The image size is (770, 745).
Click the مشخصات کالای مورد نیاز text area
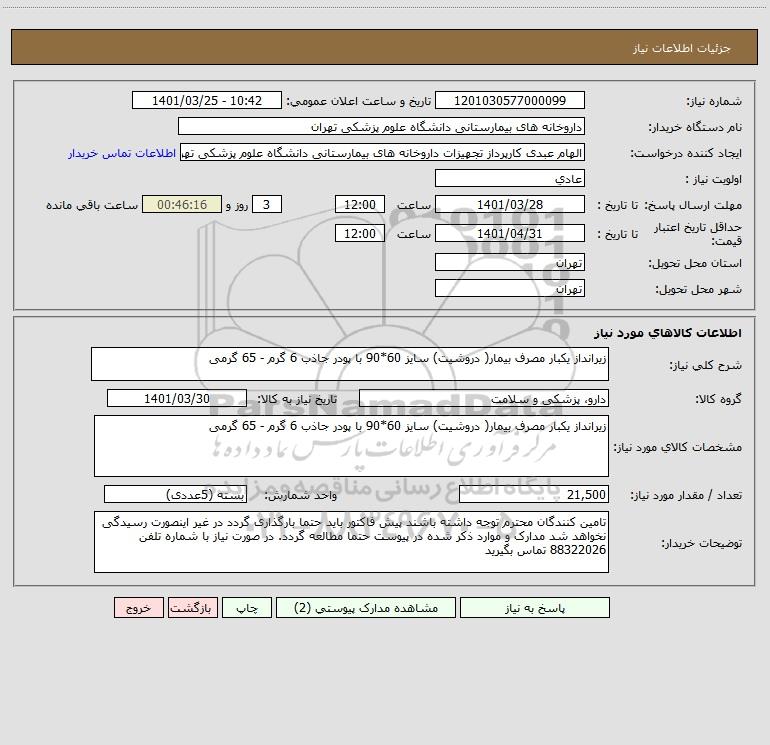[x=351, y=446]
